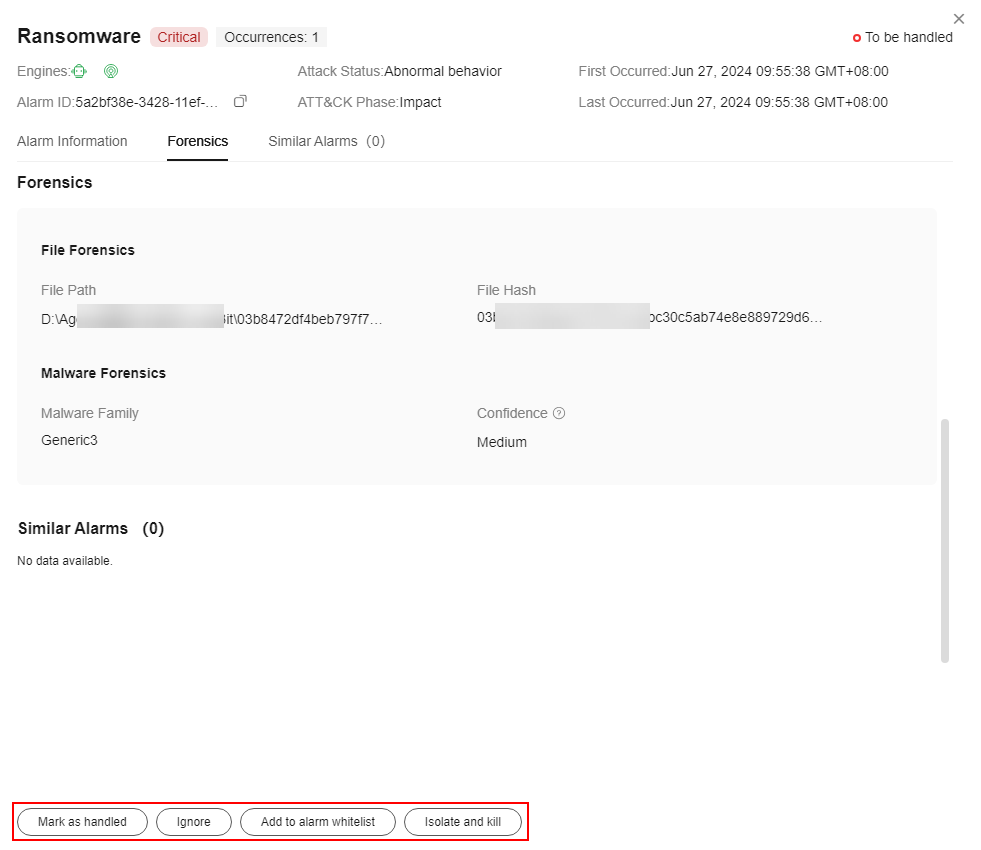Viewport: 981px width, 850px height.
Task: Open the Similar Alarms (0) tab
Action: click(326, 141)
